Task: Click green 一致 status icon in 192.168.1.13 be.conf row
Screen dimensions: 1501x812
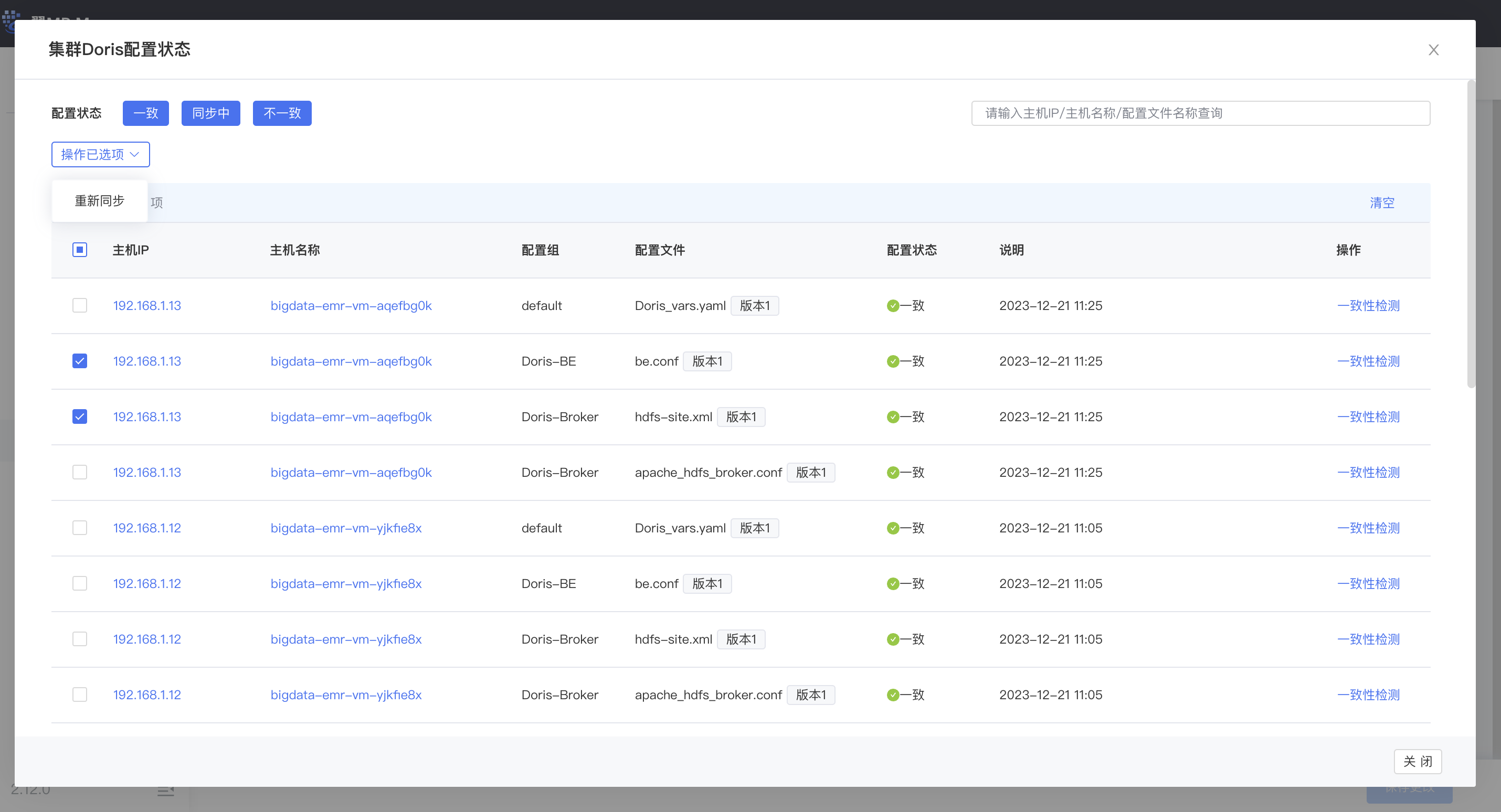Action: click(x=893, y=362)
